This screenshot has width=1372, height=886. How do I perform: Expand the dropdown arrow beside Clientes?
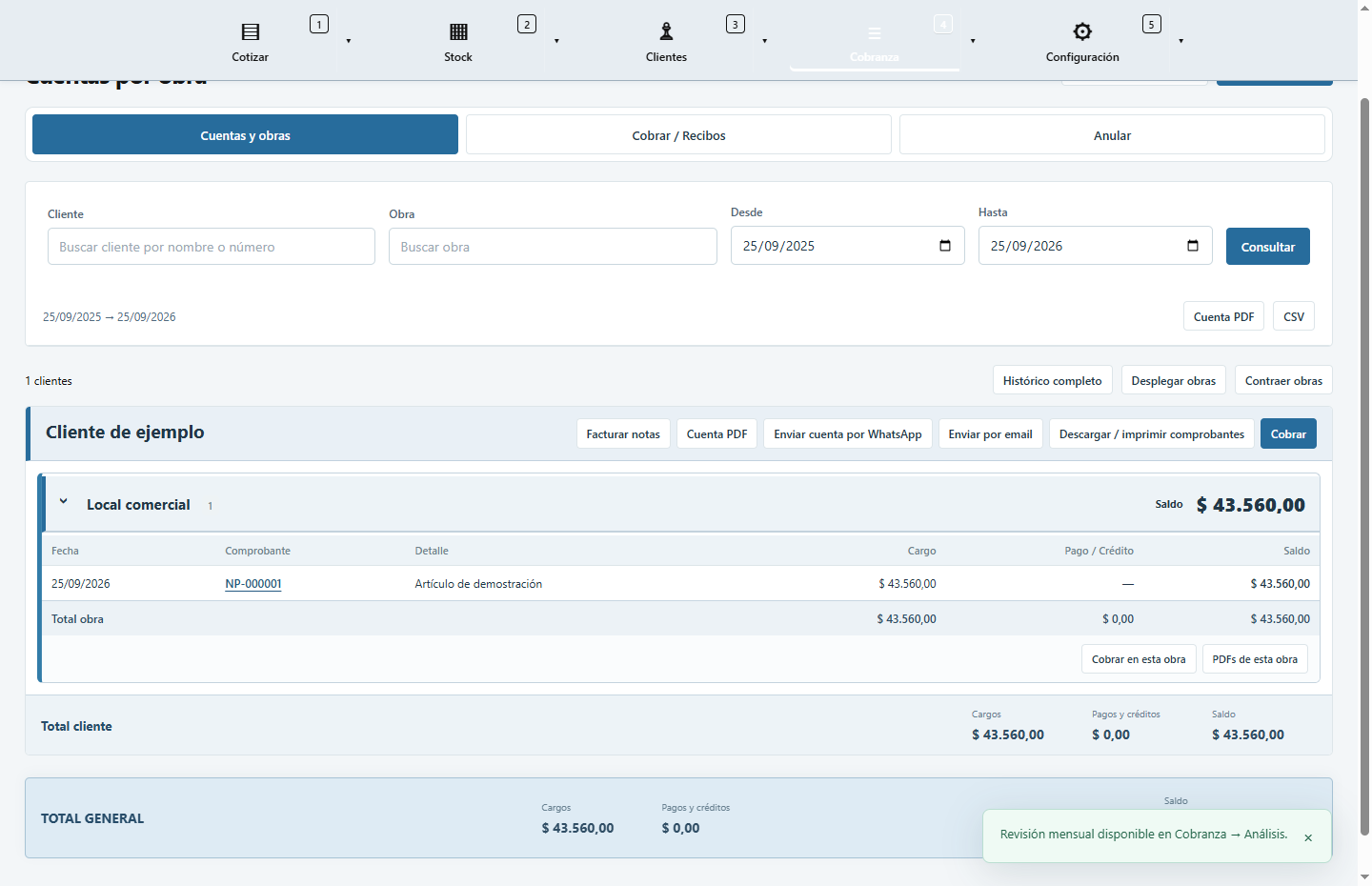coord(765,41)
